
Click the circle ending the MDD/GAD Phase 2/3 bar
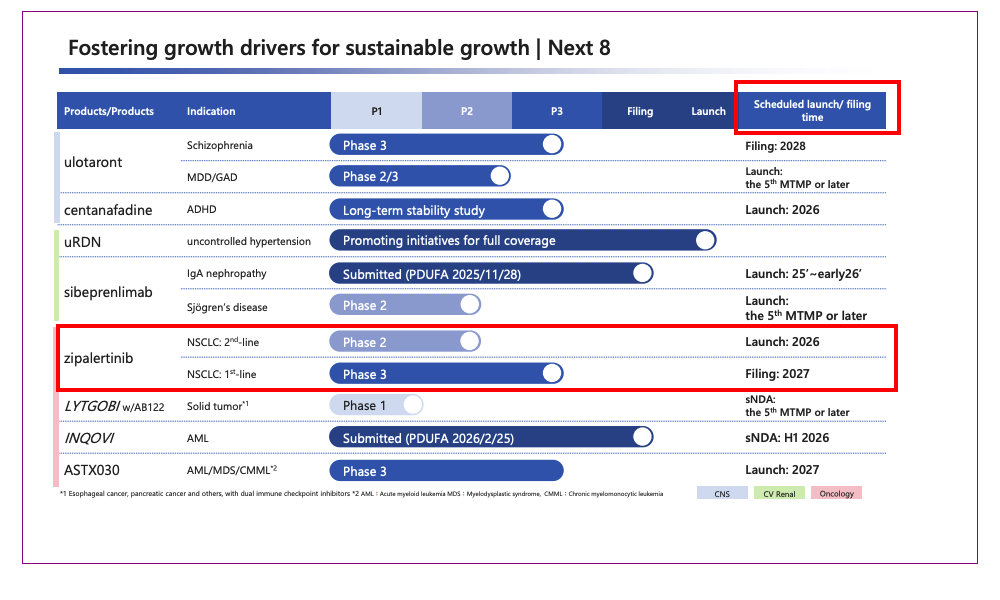[500, 176]
